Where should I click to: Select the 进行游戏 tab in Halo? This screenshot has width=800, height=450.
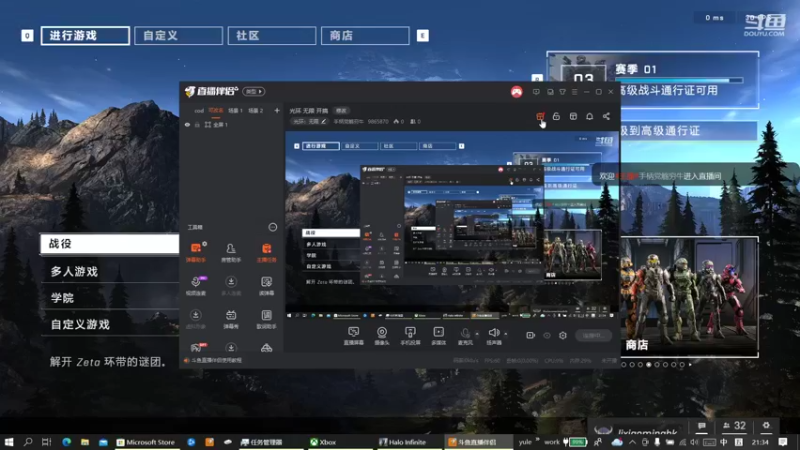[x=85, y=36]
